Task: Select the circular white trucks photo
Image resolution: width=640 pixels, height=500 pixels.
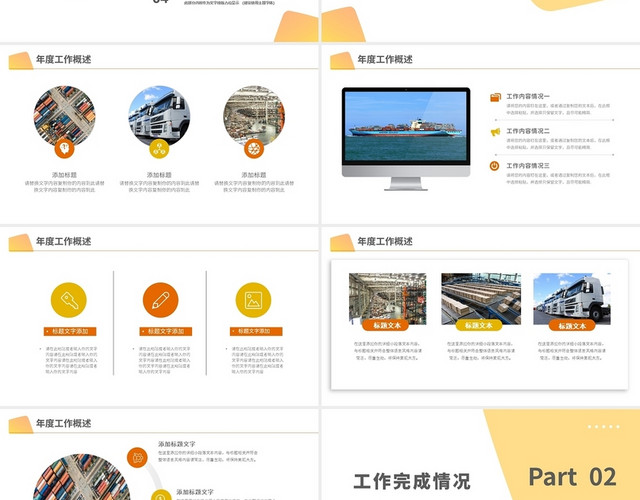Action: (x=159, y=116)
